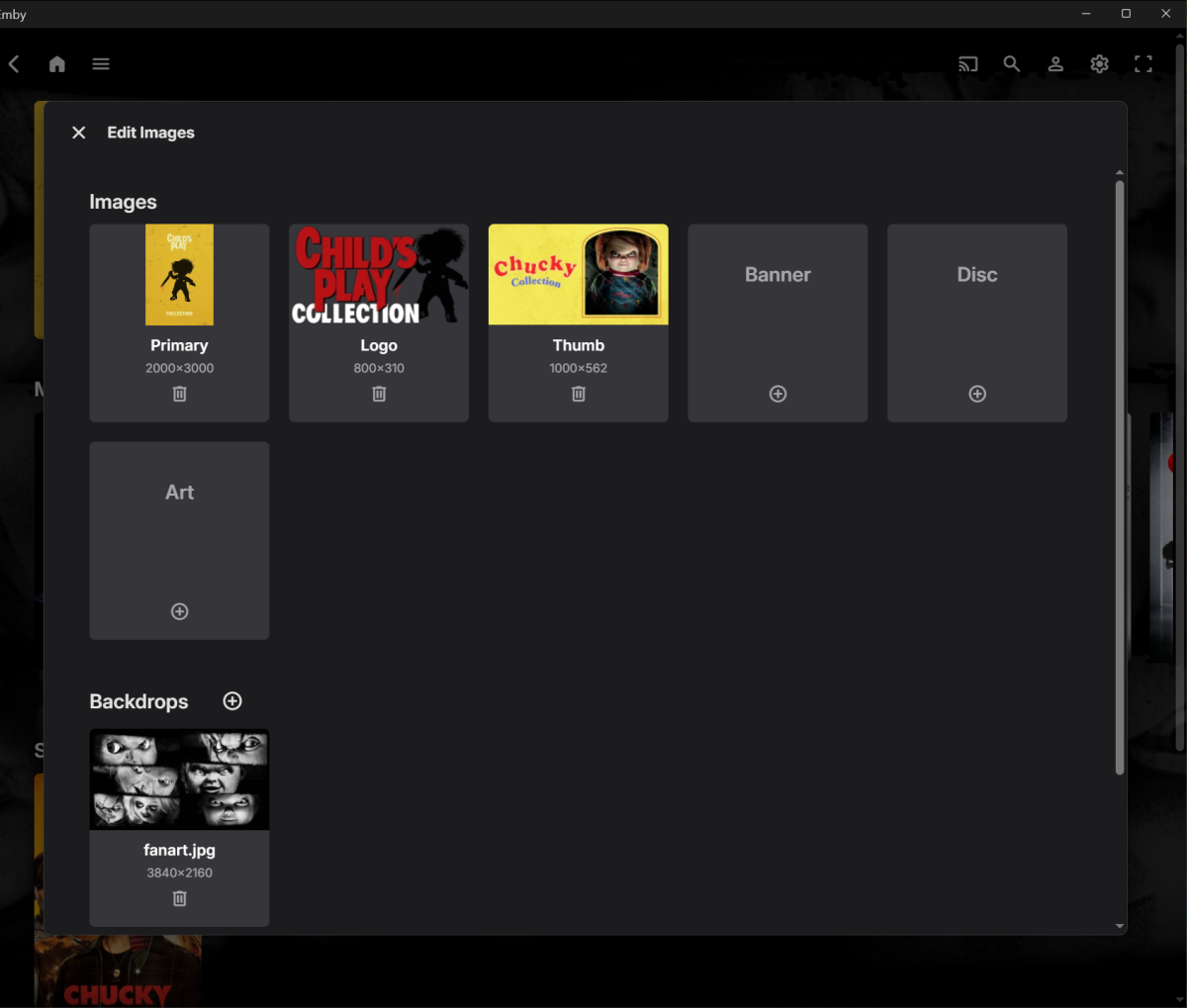Click the scrollbar up arrow
1187x1008 pixels.
(x=1120, y=172)
